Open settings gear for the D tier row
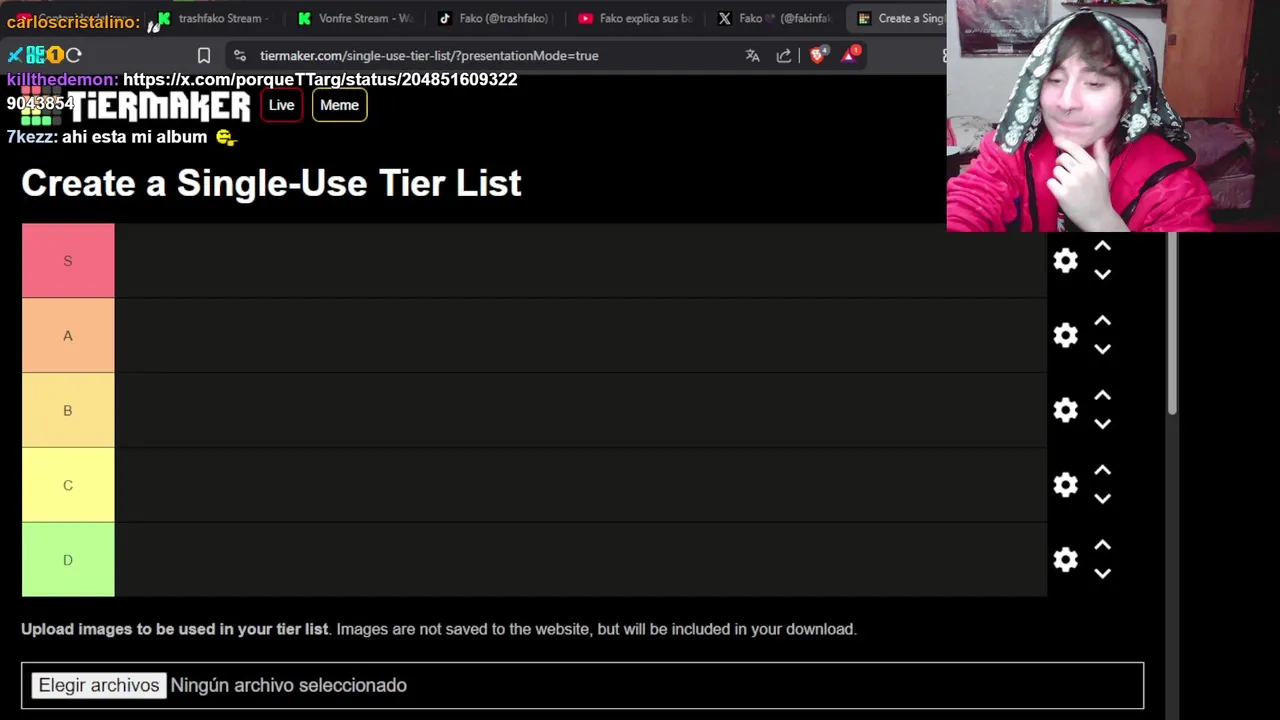The height and width of the screenshot is (720, 1280). click(1065, 559)
